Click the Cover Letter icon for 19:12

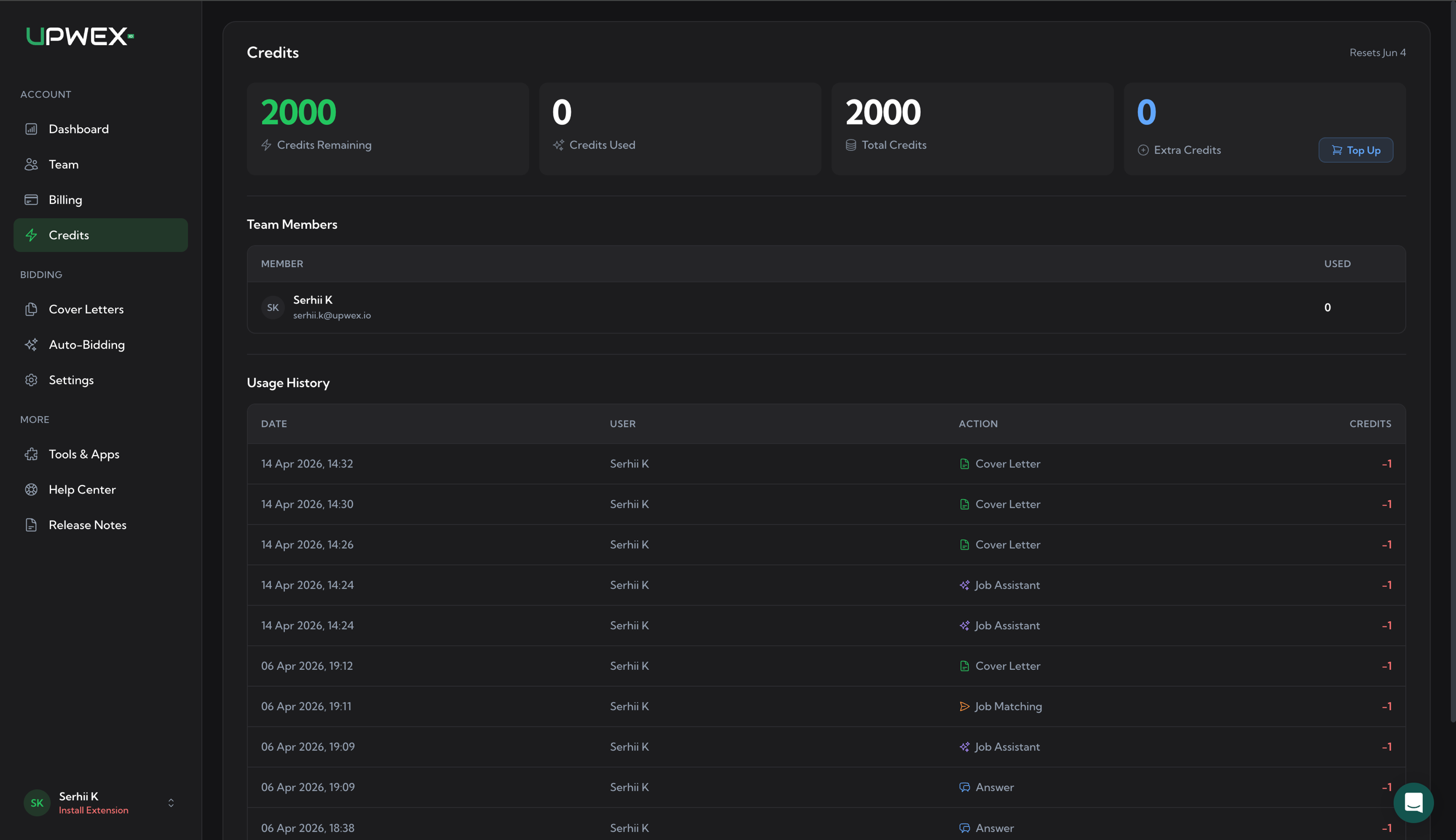964,666
